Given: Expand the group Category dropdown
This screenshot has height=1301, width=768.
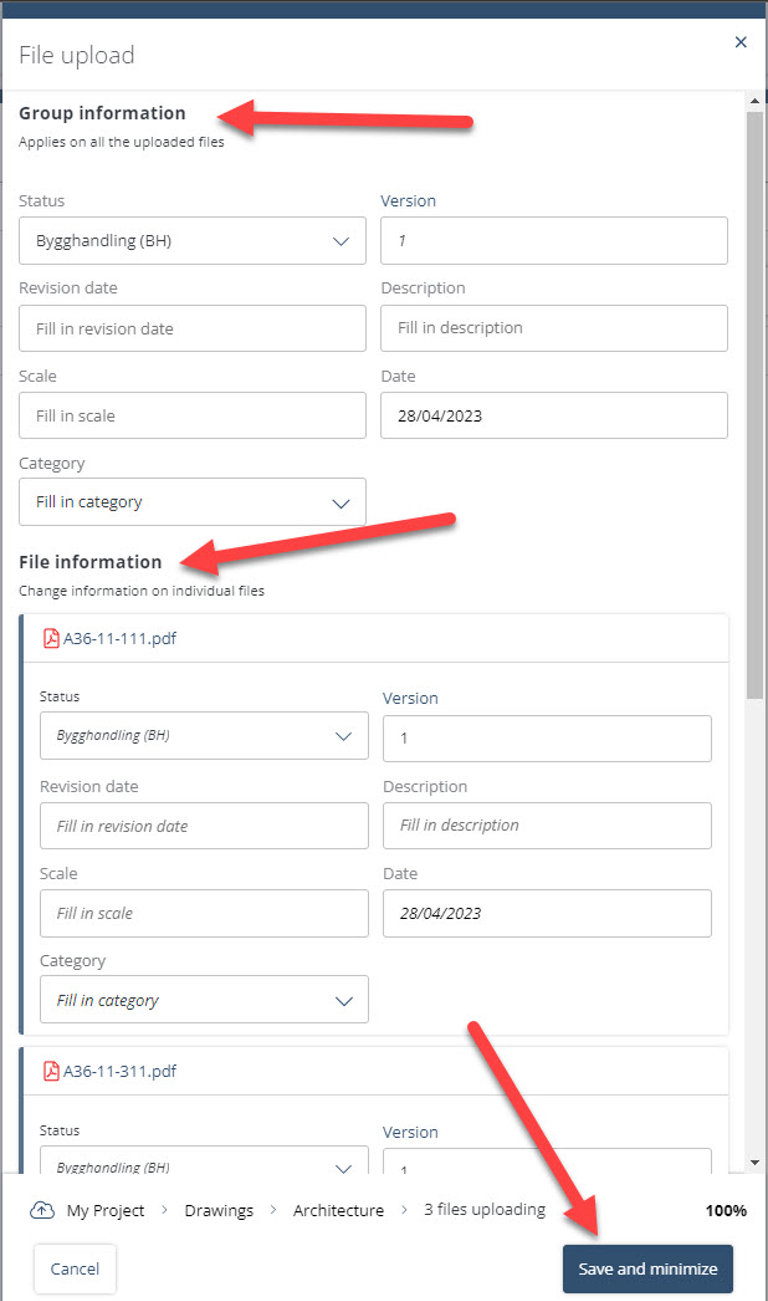Looking at the screenshot, I should (x=192, y=502).
